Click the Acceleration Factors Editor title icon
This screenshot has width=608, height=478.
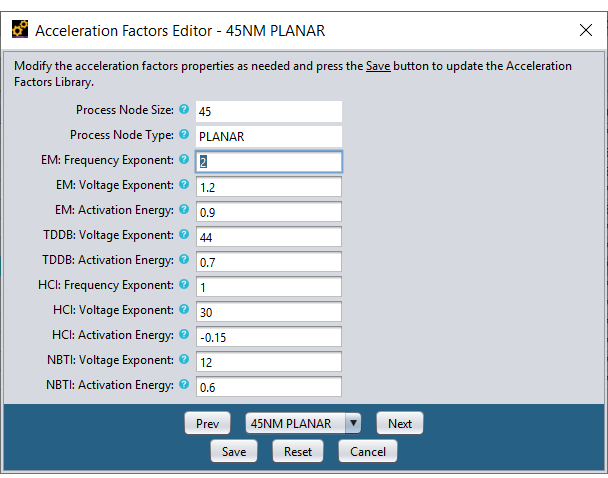point(20,29)
